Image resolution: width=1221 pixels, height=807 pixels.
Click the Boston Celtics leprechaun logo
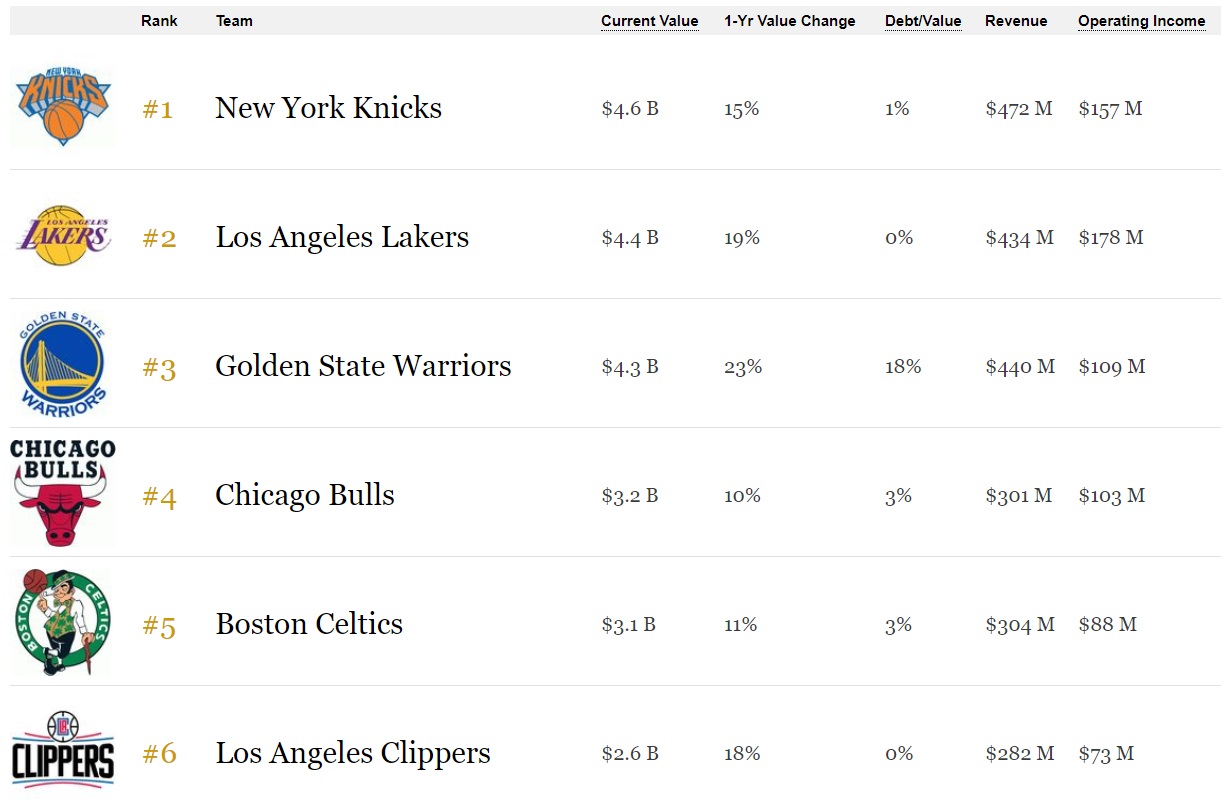[x=63, y=622]
